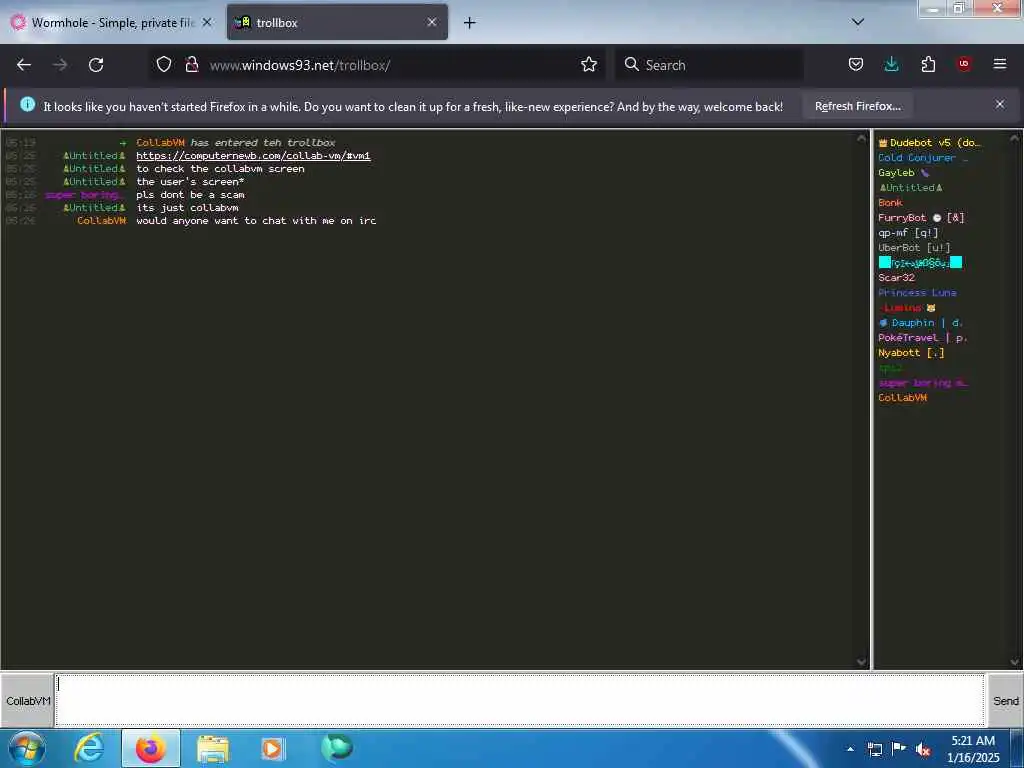Open Windows Media Player from taskbar
The image size is (1024, 768).
[272, 748]
